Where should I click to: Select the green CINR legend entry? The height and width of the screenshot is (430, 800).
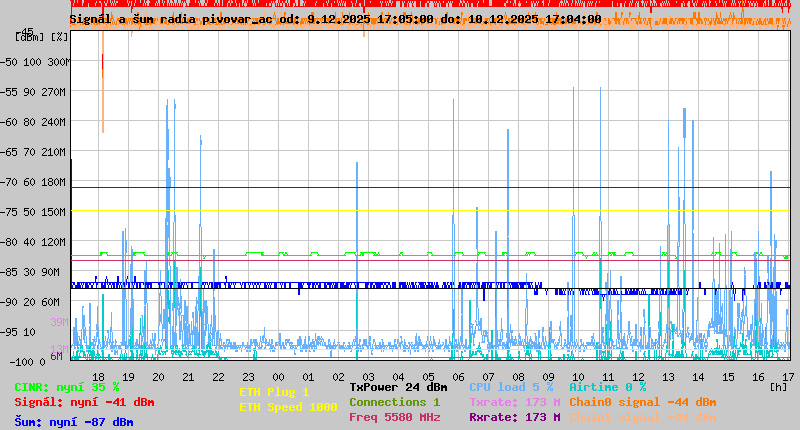[x=67, y=386]
